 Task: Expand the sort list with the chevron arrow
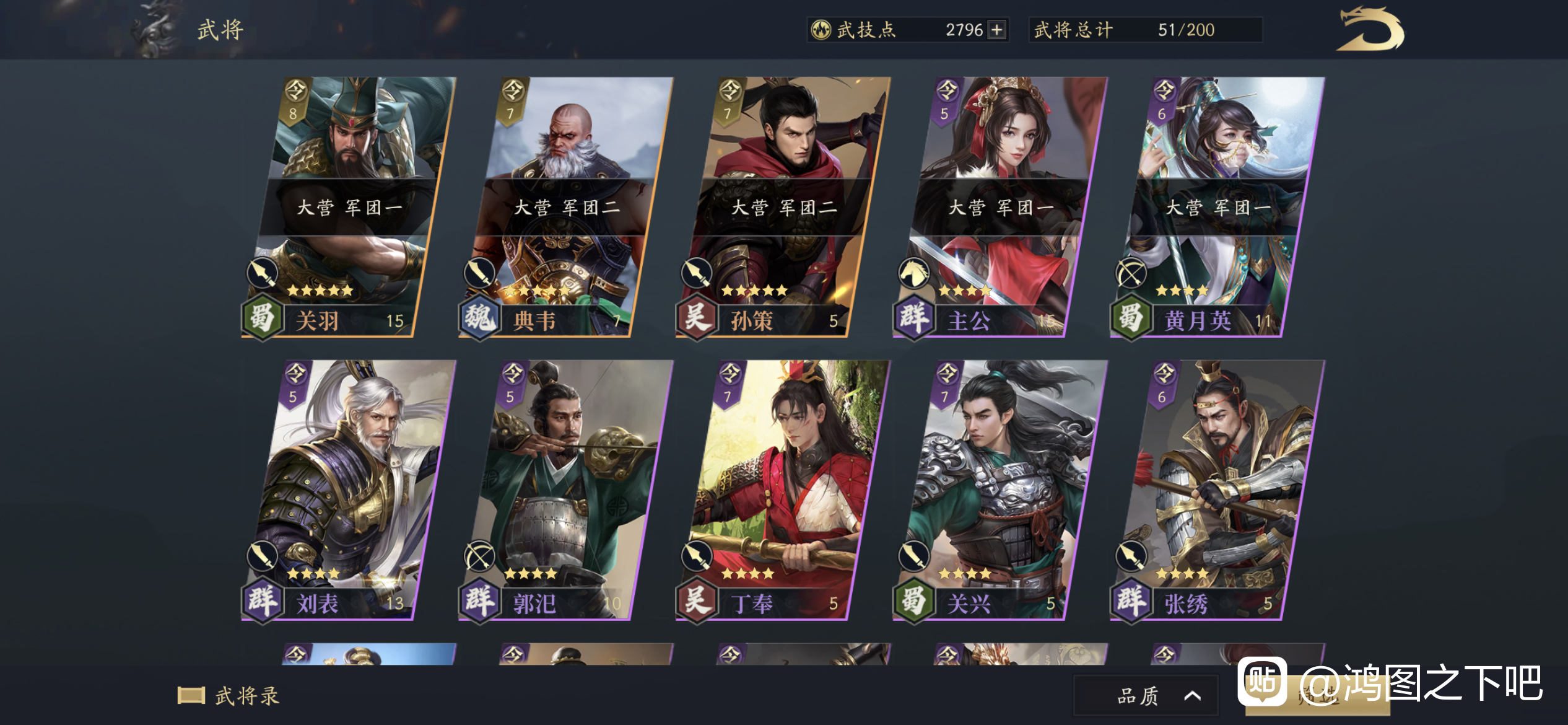[x=1192, y=696]
